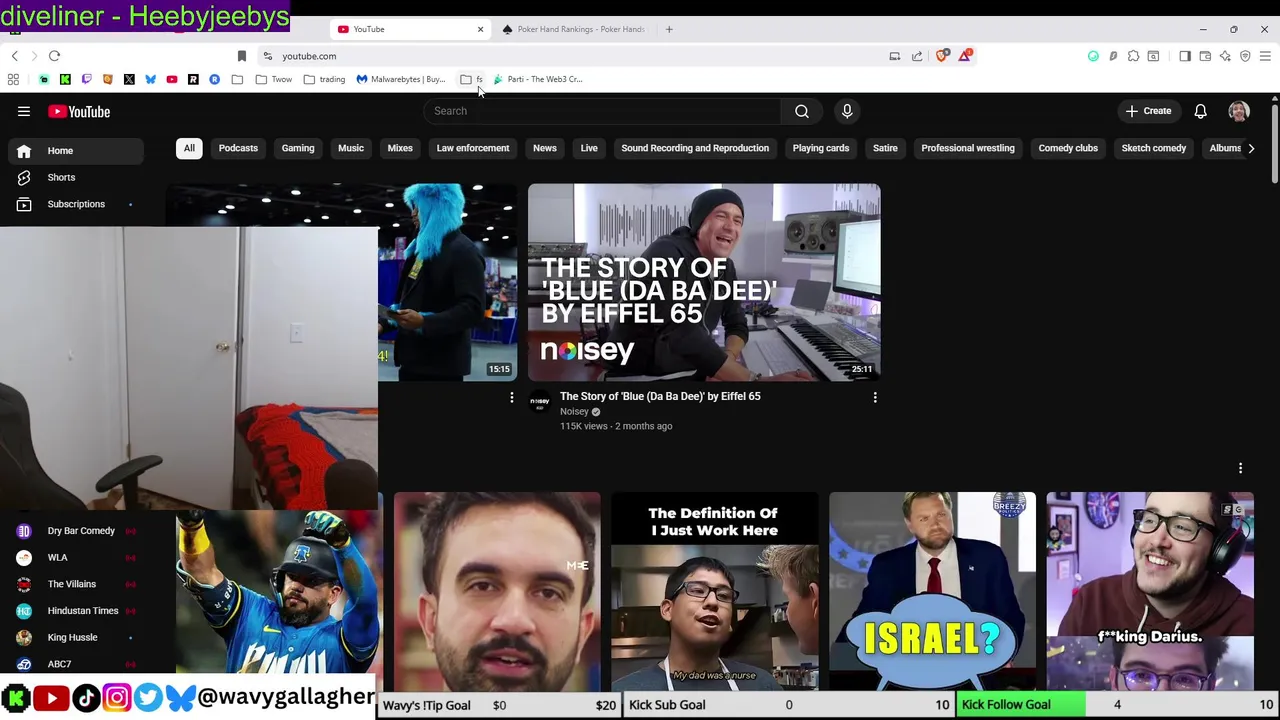Click the share page icon in address bar
This screenshot has width=1280, height=720.
917,56
